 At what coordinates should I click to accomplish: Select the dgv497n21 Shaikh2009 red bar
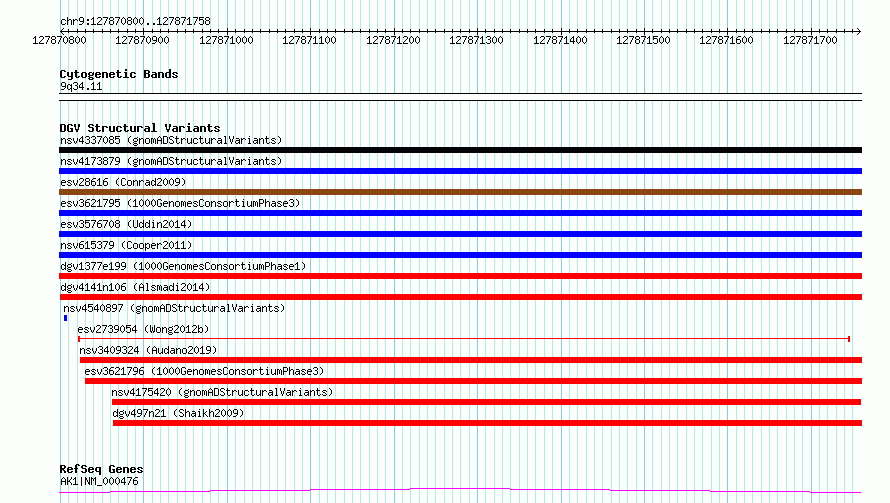coord(488,423)
